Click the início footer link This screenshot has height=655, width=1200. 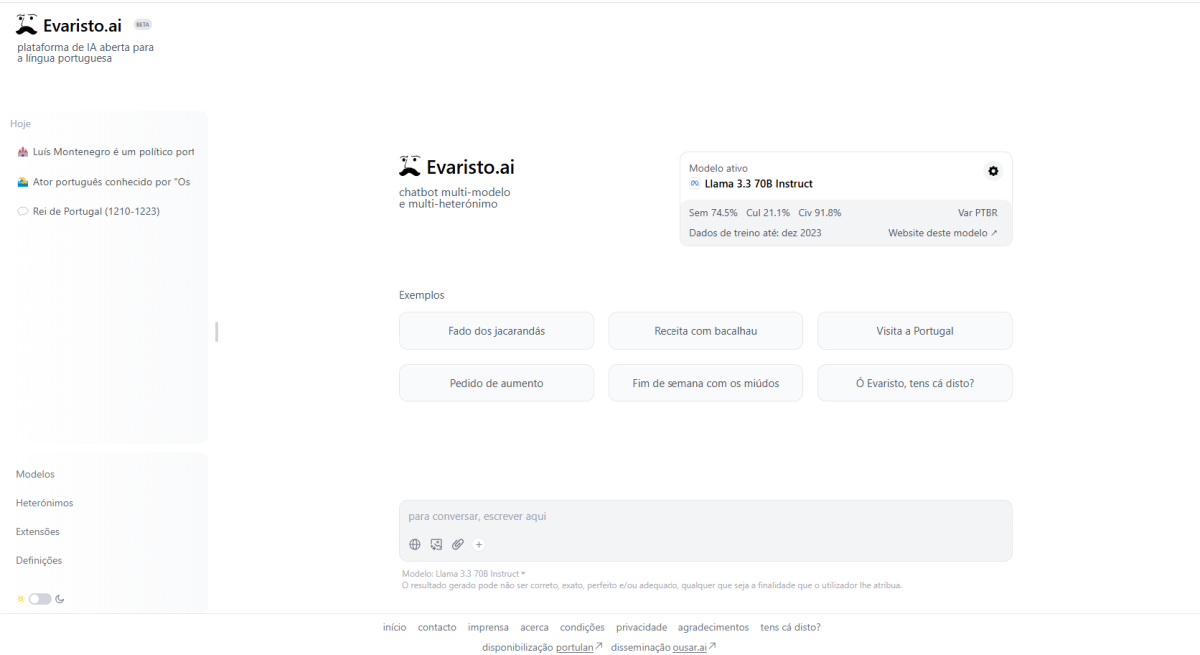coord(394,628)
